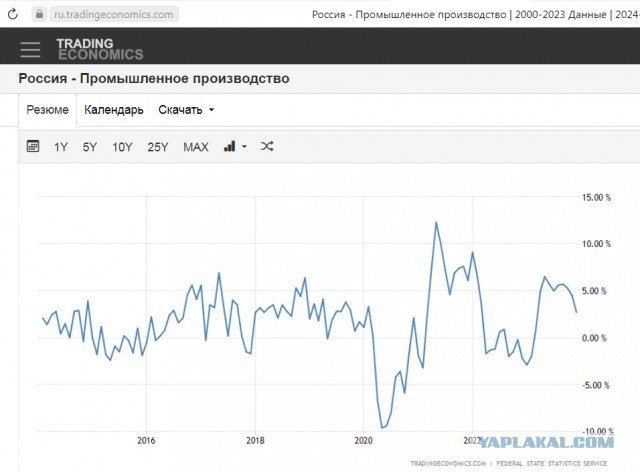Focus the ru.tradingeconomics.com address bar
640x472 pixels.
click(x=113, y=15)
